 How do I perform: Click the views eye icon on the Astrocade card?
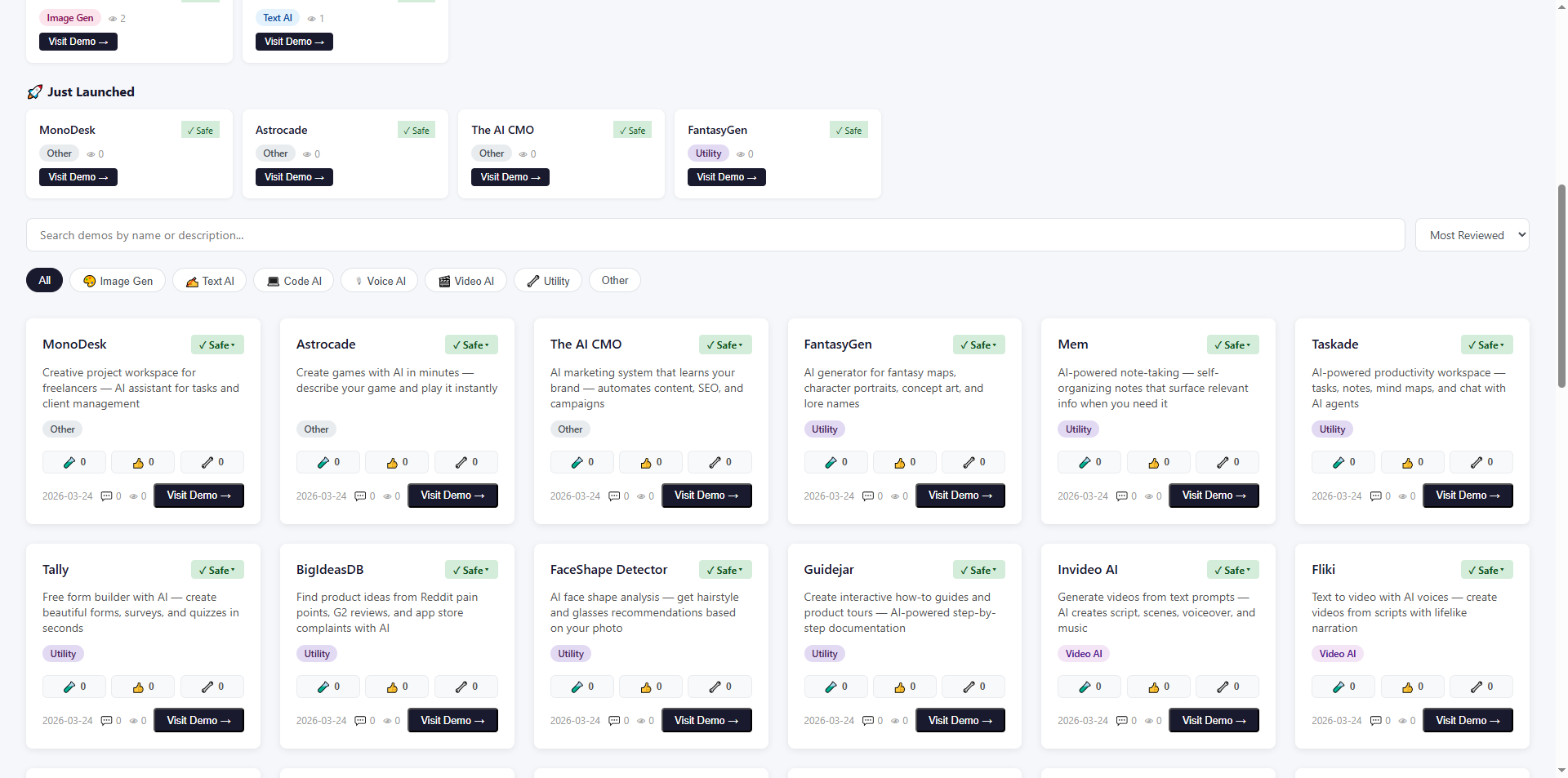(x=387, y=496)
